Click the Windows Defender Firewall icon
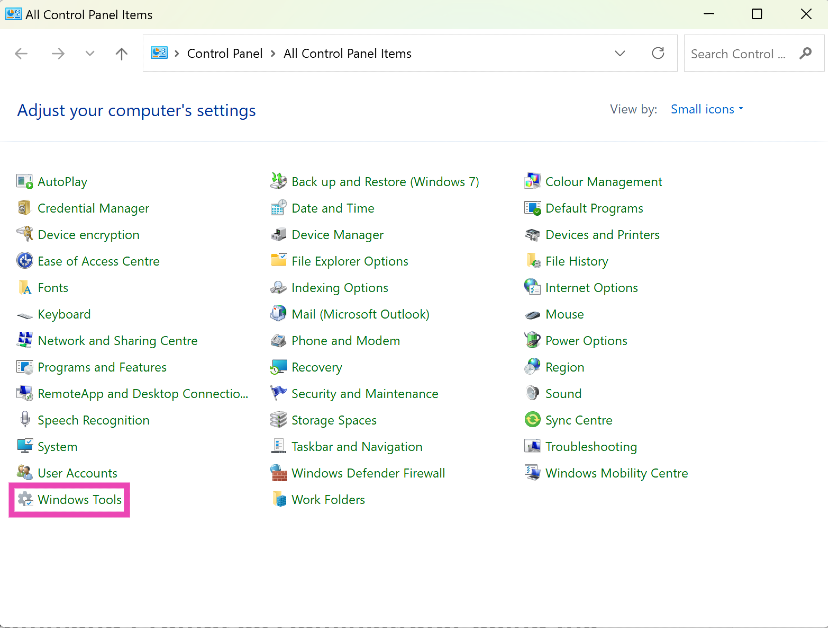This screenshot has width=828, height=628. 279,473
